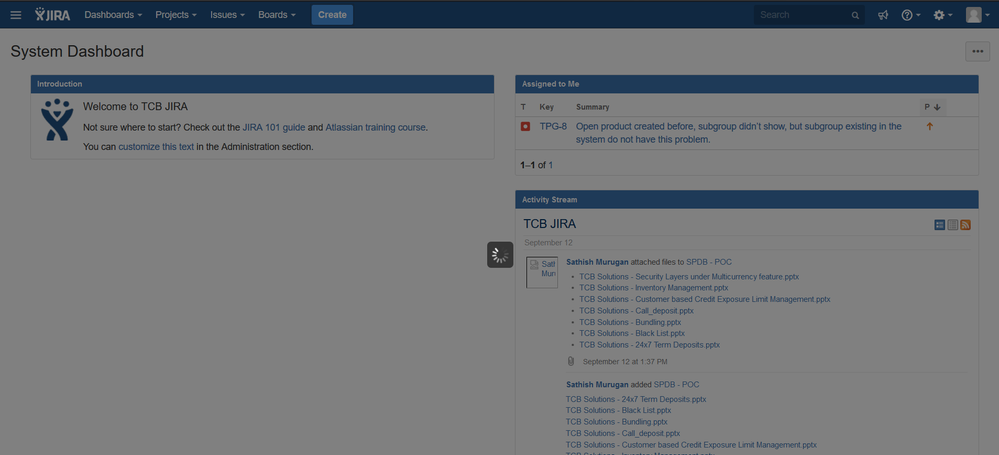Click the Introduction gadget title bar
Screen dimensions: 999x455
point(262,84)
